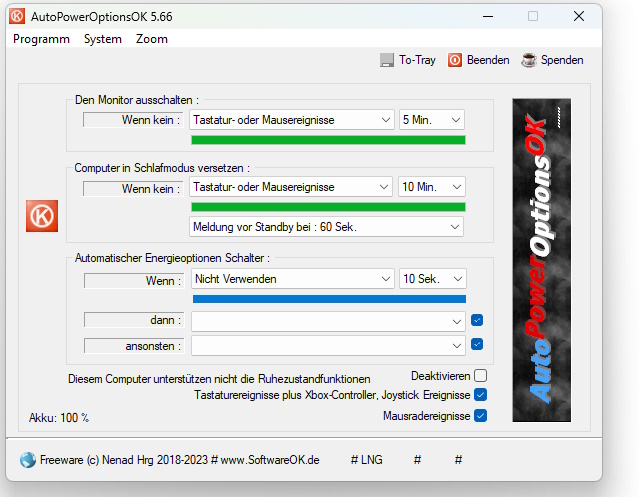Viewport: 639px width, 497px height.
Task: Click the # LNG language button
Action: pyautogui.click(x=369, y=460)
